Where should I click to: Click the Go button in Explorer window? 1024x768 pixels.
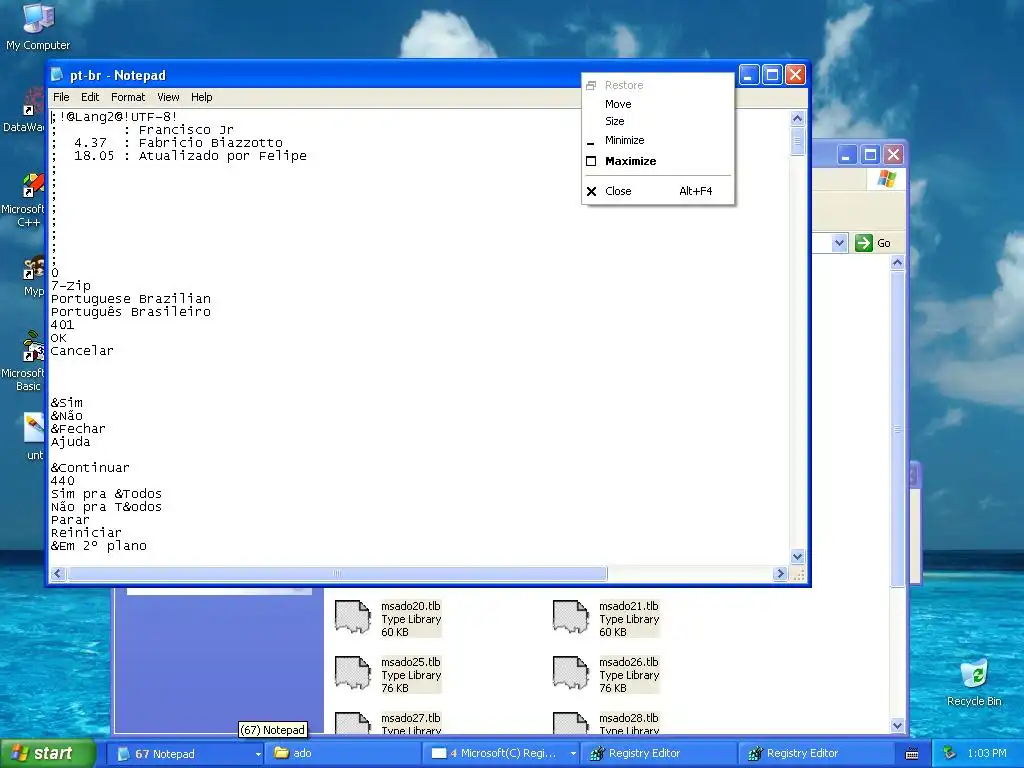coord(874,243)
